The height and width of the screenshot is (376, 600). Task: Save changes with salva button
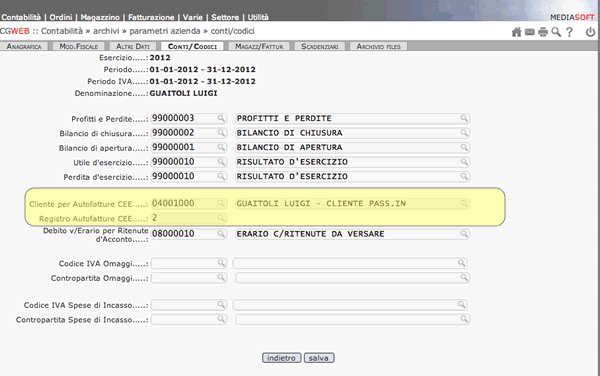(319, 358)
